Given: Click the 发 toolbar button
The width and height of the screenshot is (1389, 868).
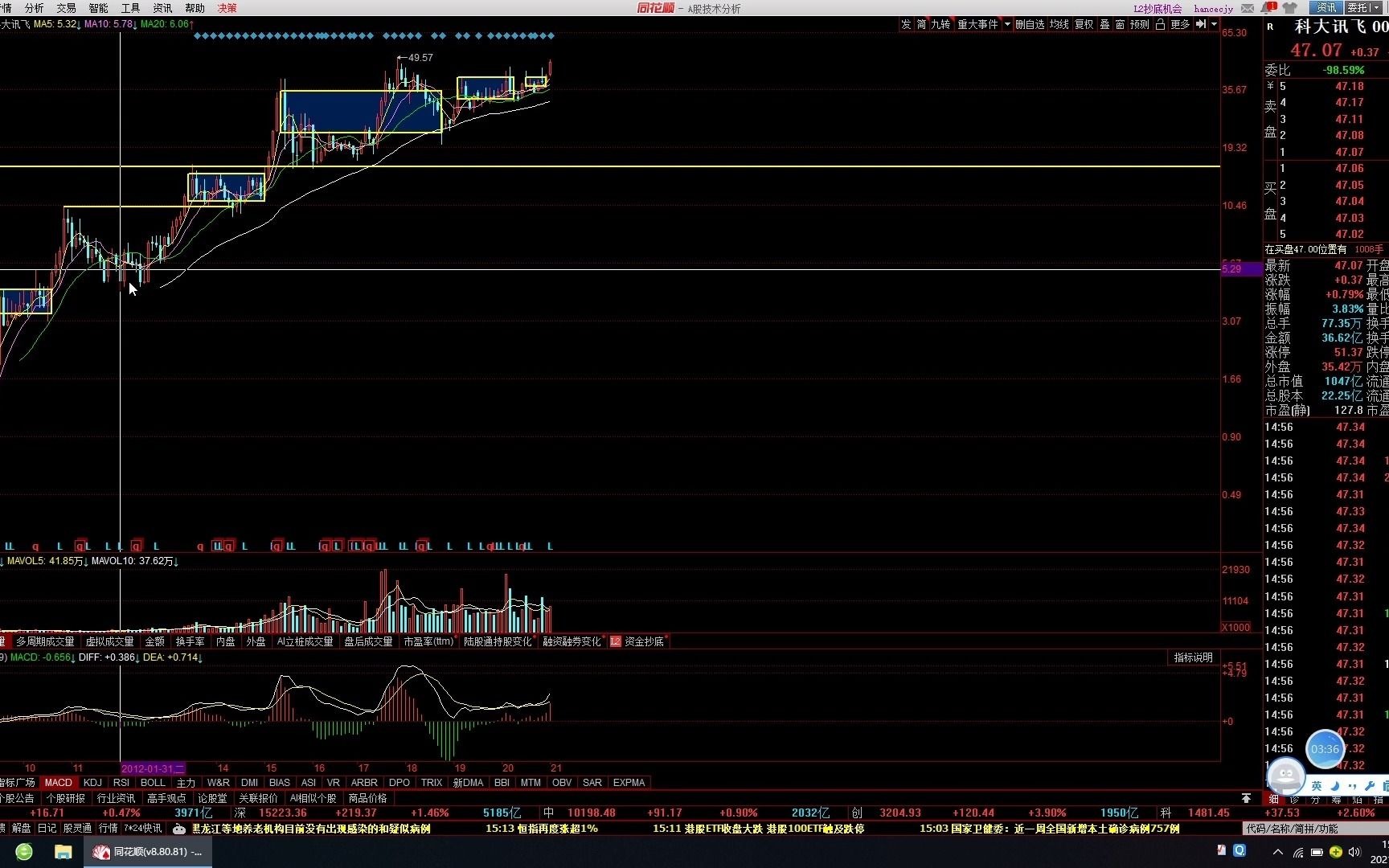Looking at the screenshot, I should tap(906, 25).
